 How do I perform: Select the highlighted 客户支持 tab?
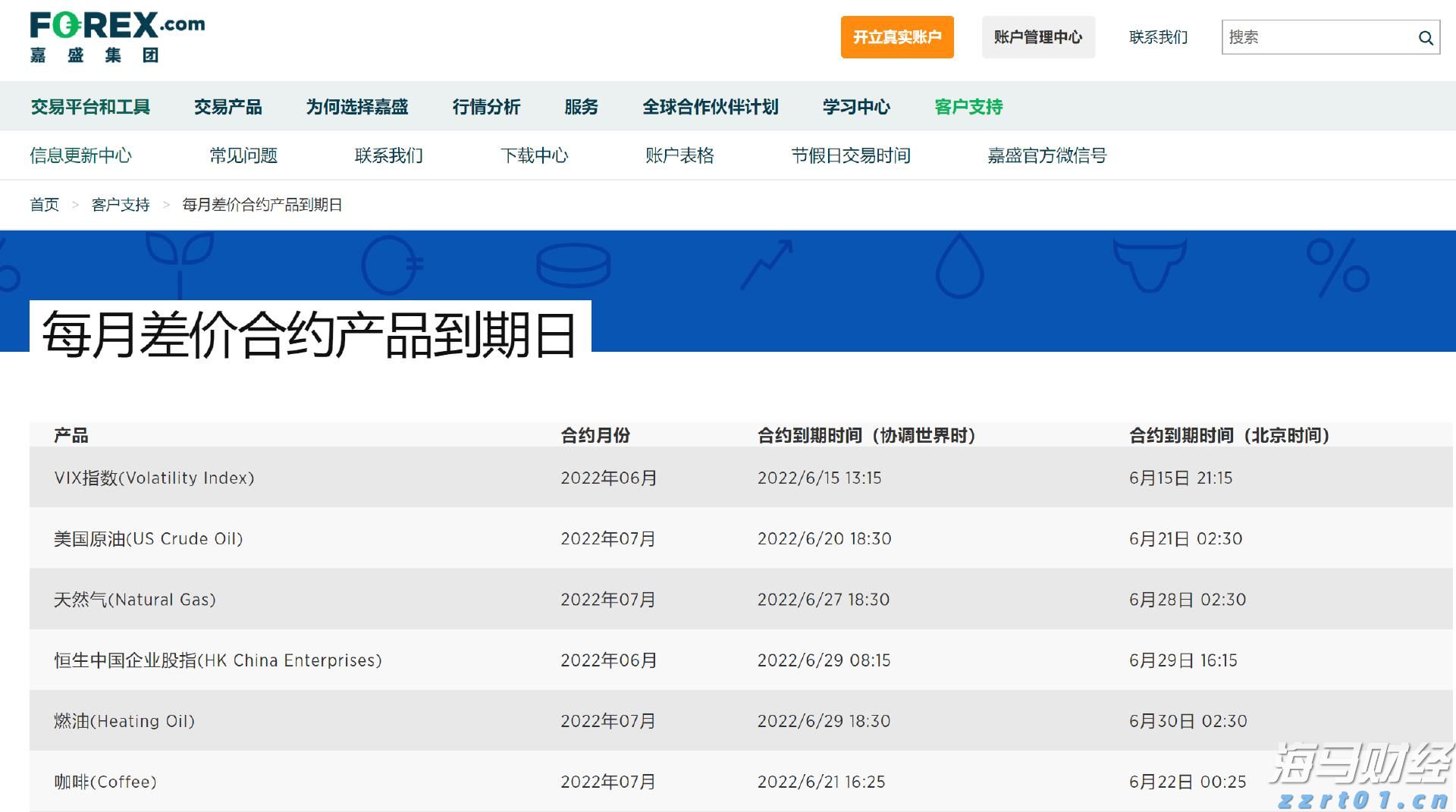pyautogui.click(x=968, y=107)
